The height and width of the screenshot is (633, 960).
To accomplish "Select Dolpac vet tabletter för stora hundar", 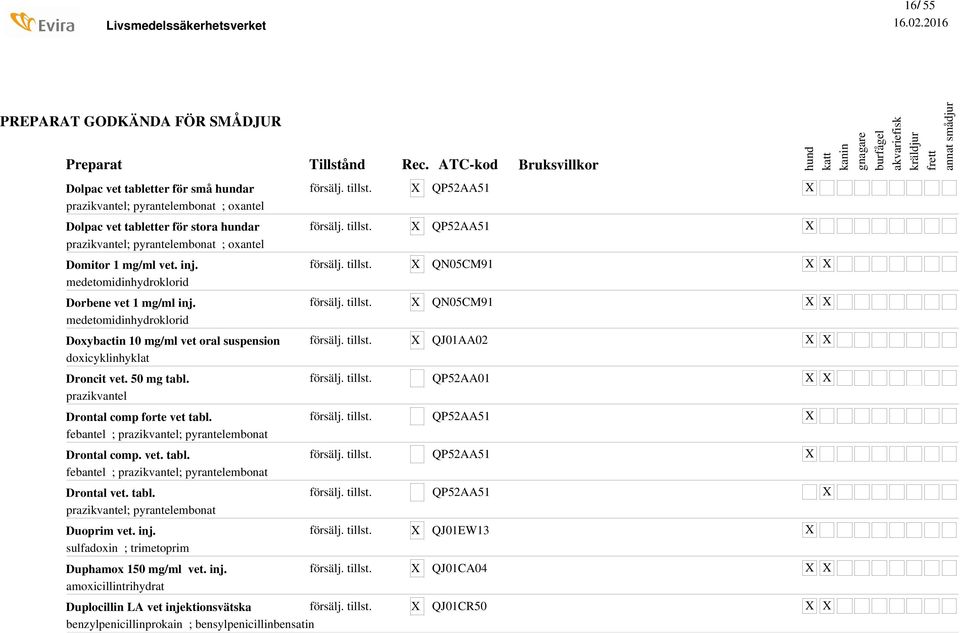I will pyautogui.click(x=163, y=227).
